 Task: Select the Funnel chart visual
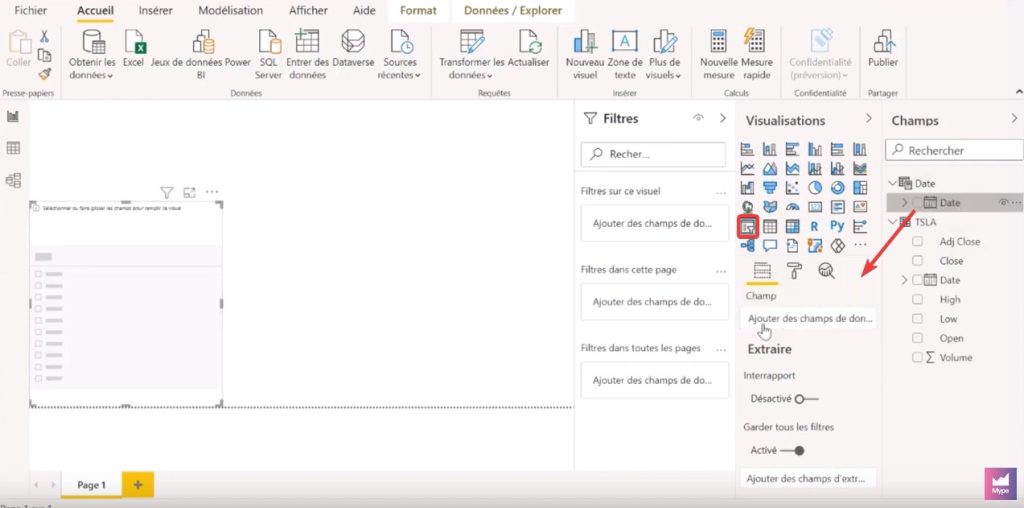coord(770,188)
